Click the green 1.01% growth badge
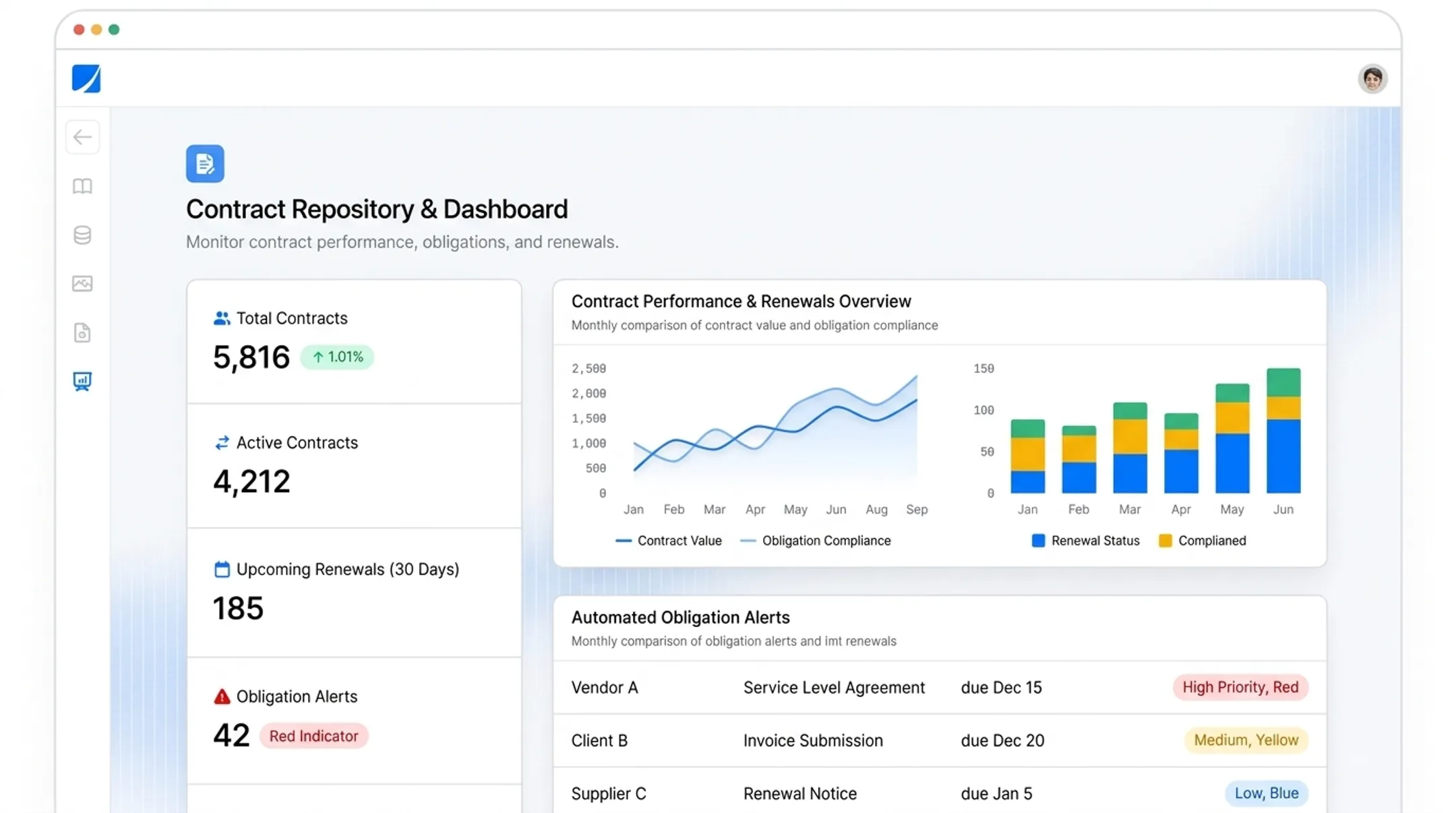1456x813 pixels. pos(337,357)
